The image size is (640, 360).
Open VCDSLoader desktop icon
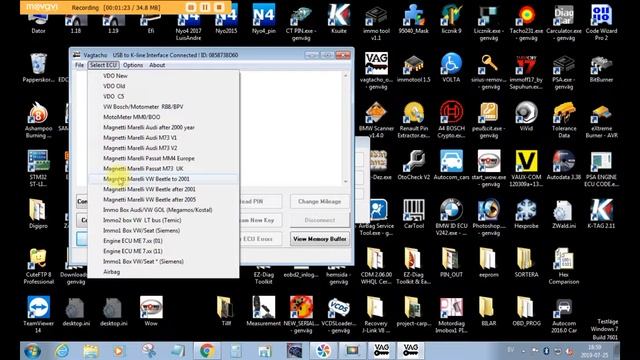pyautogui.click(x=339, y=315)
